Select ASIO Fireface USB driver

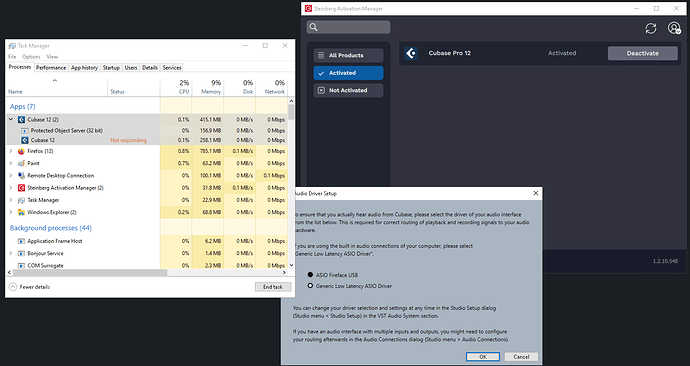tap(310, 274)
